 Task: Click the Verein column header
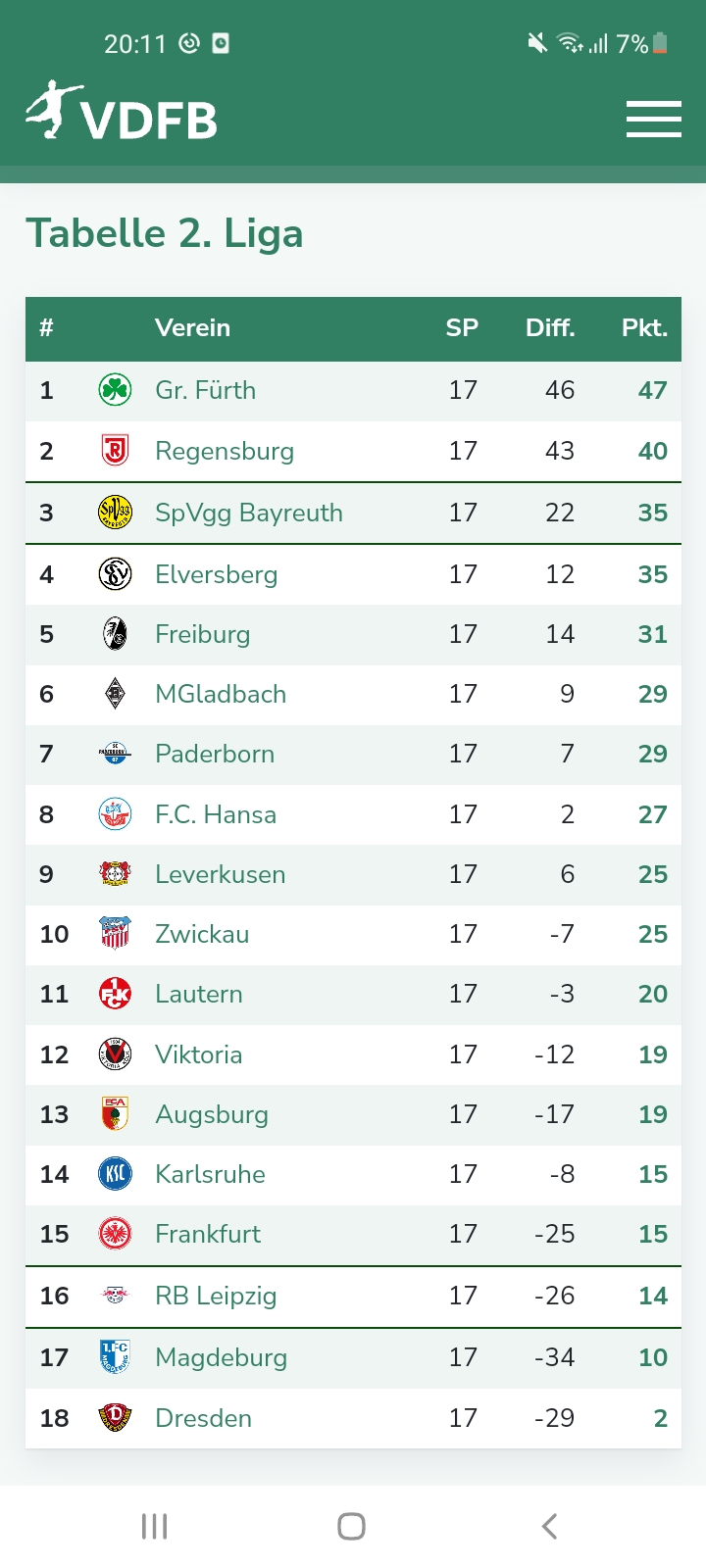click(x=192, y=328)
